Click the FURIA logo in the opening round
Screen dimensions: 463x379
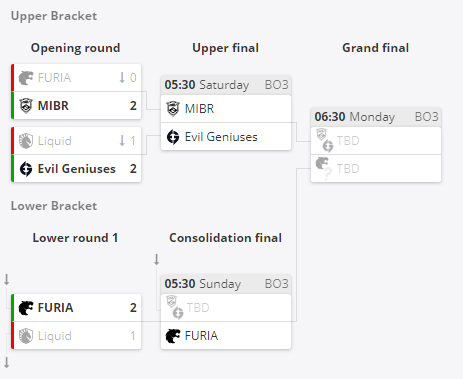coord(26,78)
